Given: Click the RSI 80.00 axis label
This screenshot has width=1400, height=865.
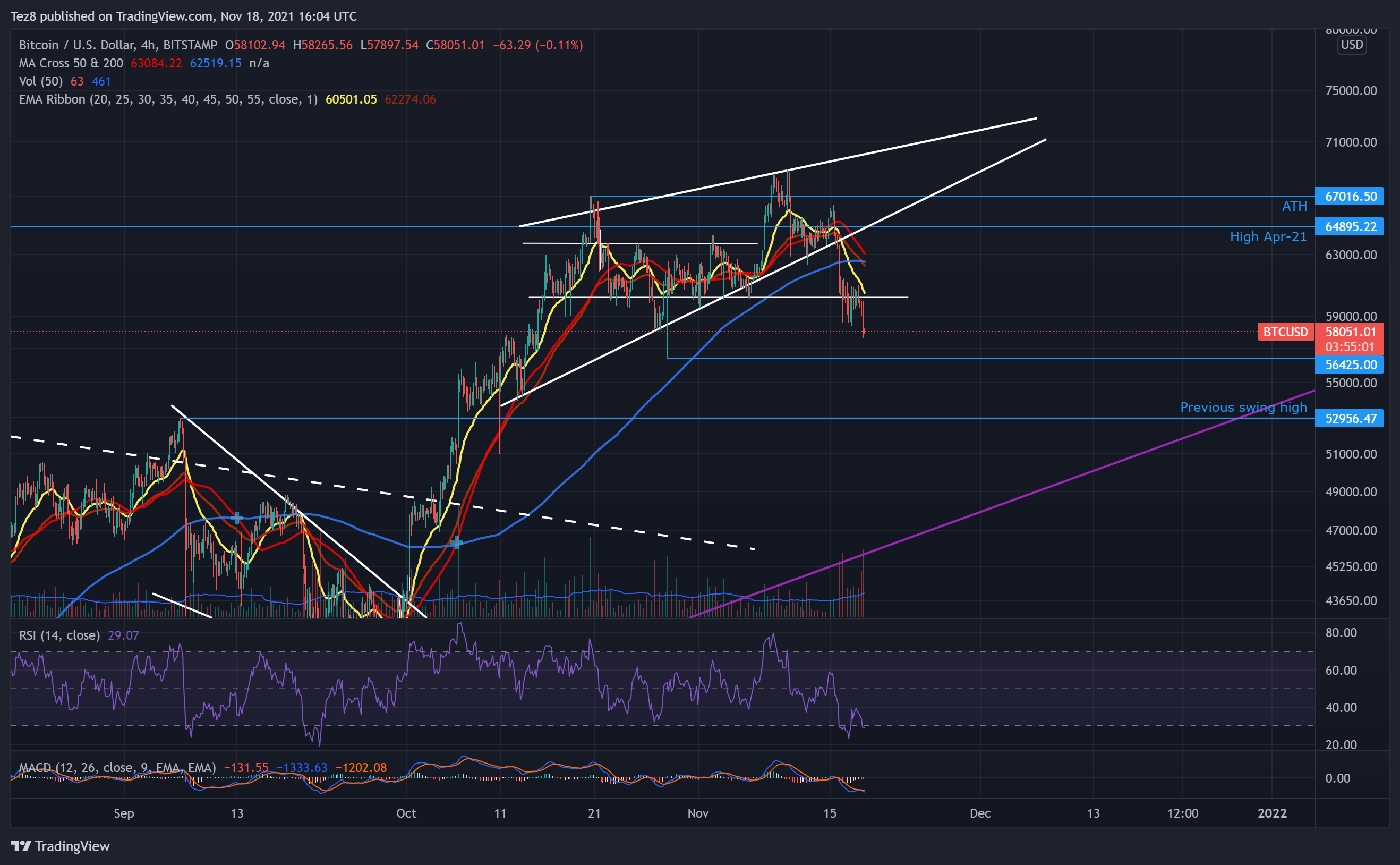Looking at the screenshot, I should pos(1341,632).
